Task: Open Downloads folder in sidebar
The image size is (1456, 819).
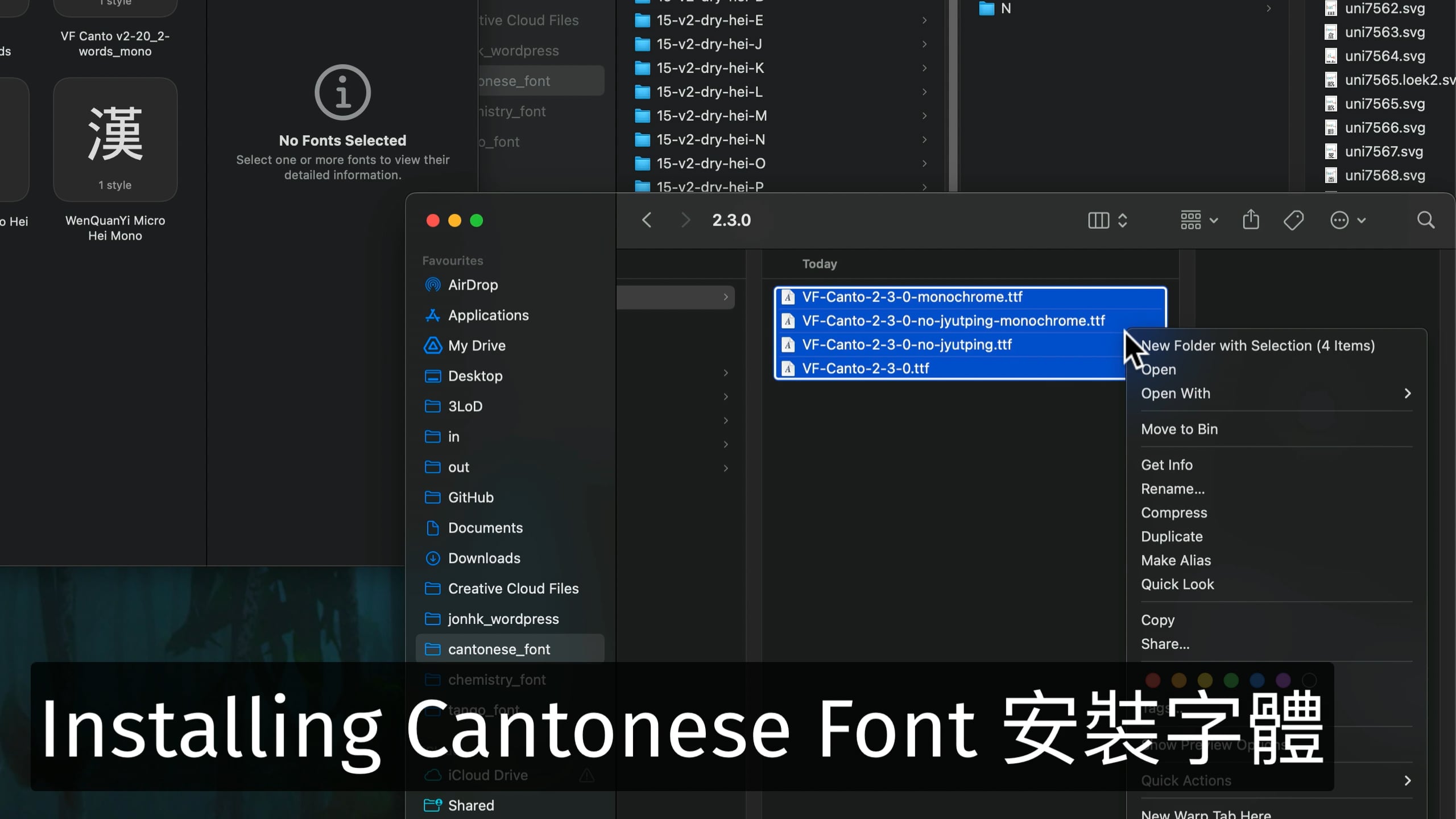Action: tap(484, 558)
